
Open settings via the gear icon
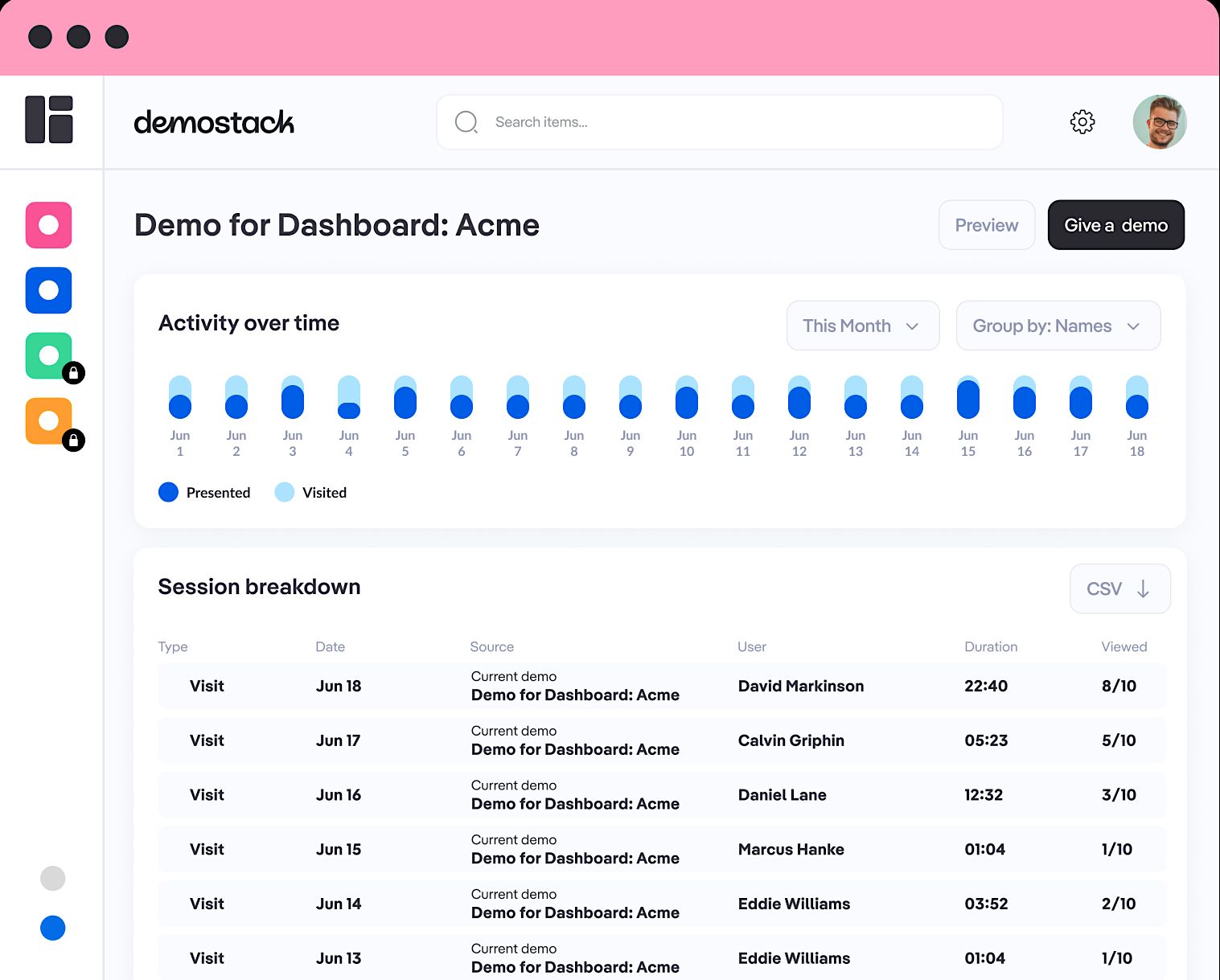point(1082,122)
